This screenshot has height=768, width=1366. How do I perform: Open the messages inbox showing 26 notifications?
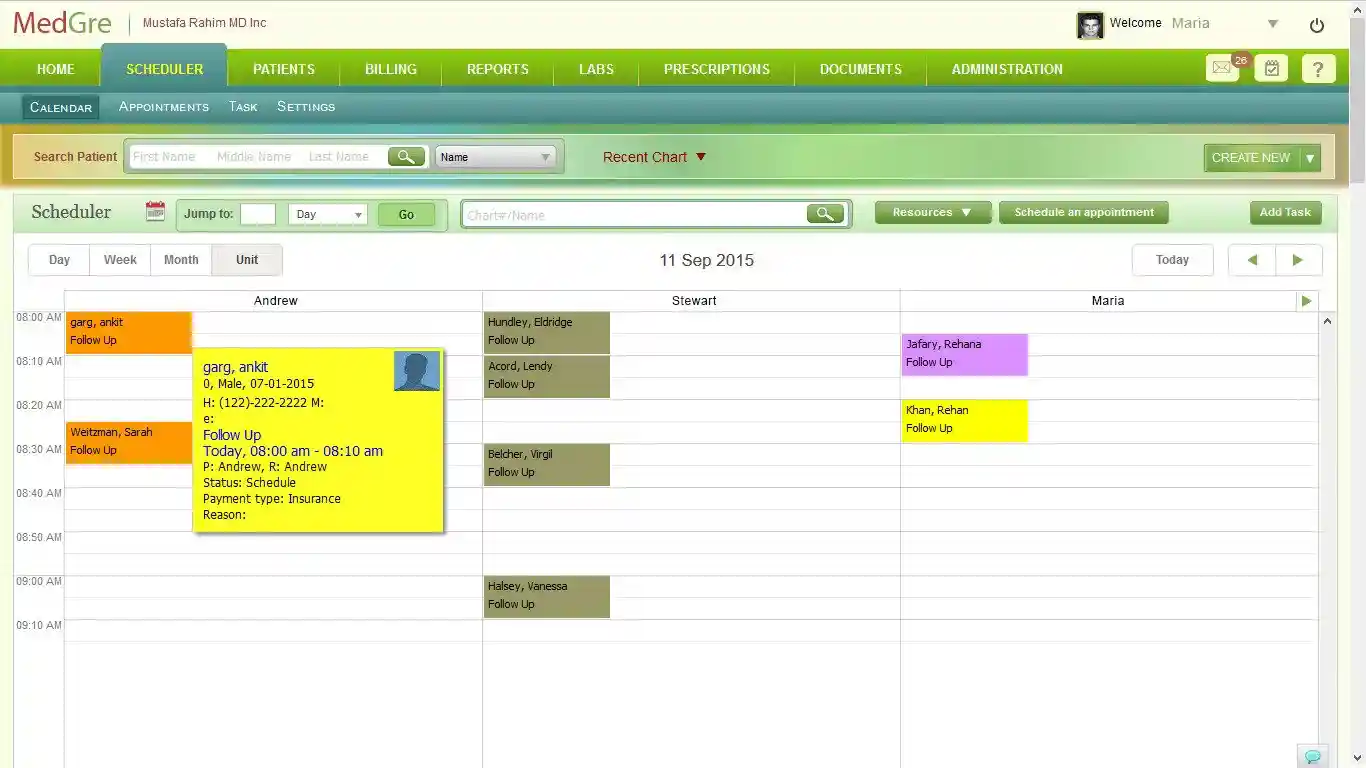pos(1222,68)
